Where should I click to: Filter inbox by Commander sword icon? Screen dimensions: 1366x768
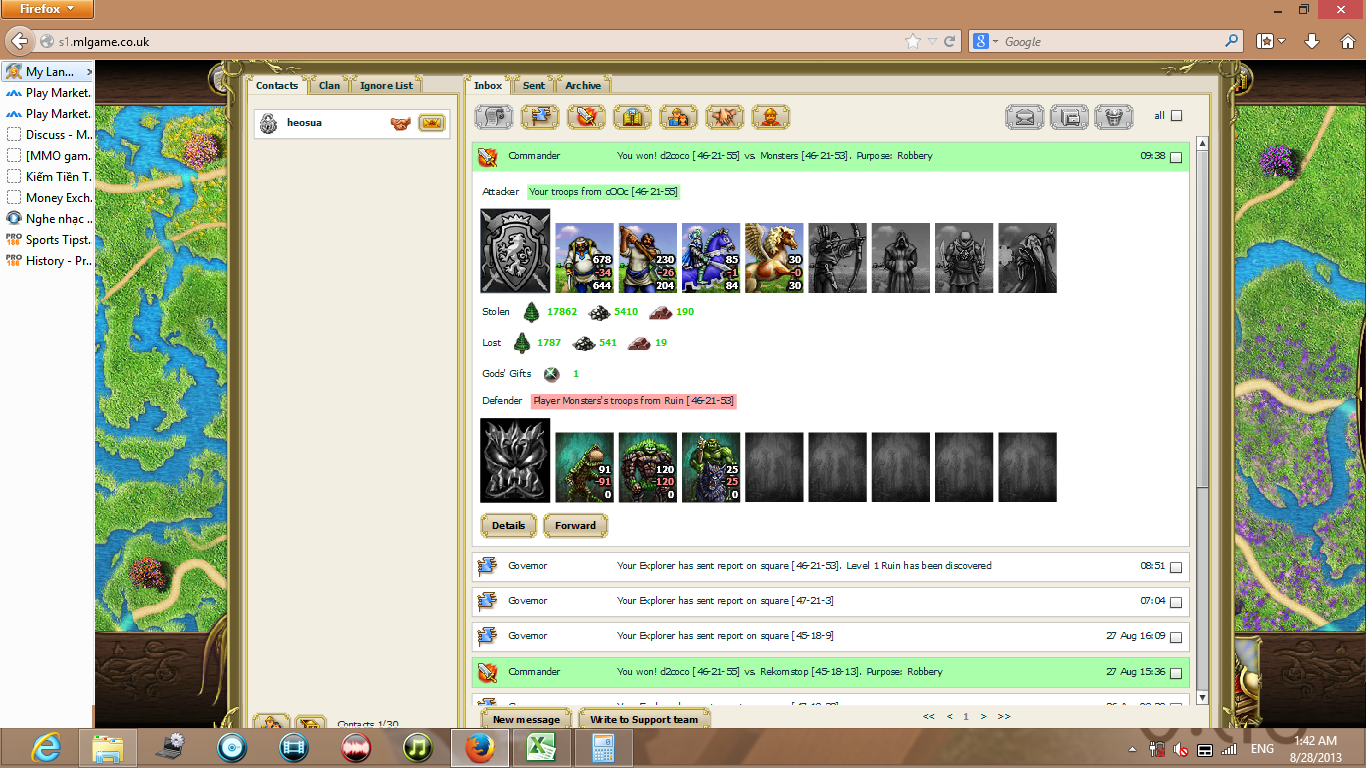pos(586,117)
